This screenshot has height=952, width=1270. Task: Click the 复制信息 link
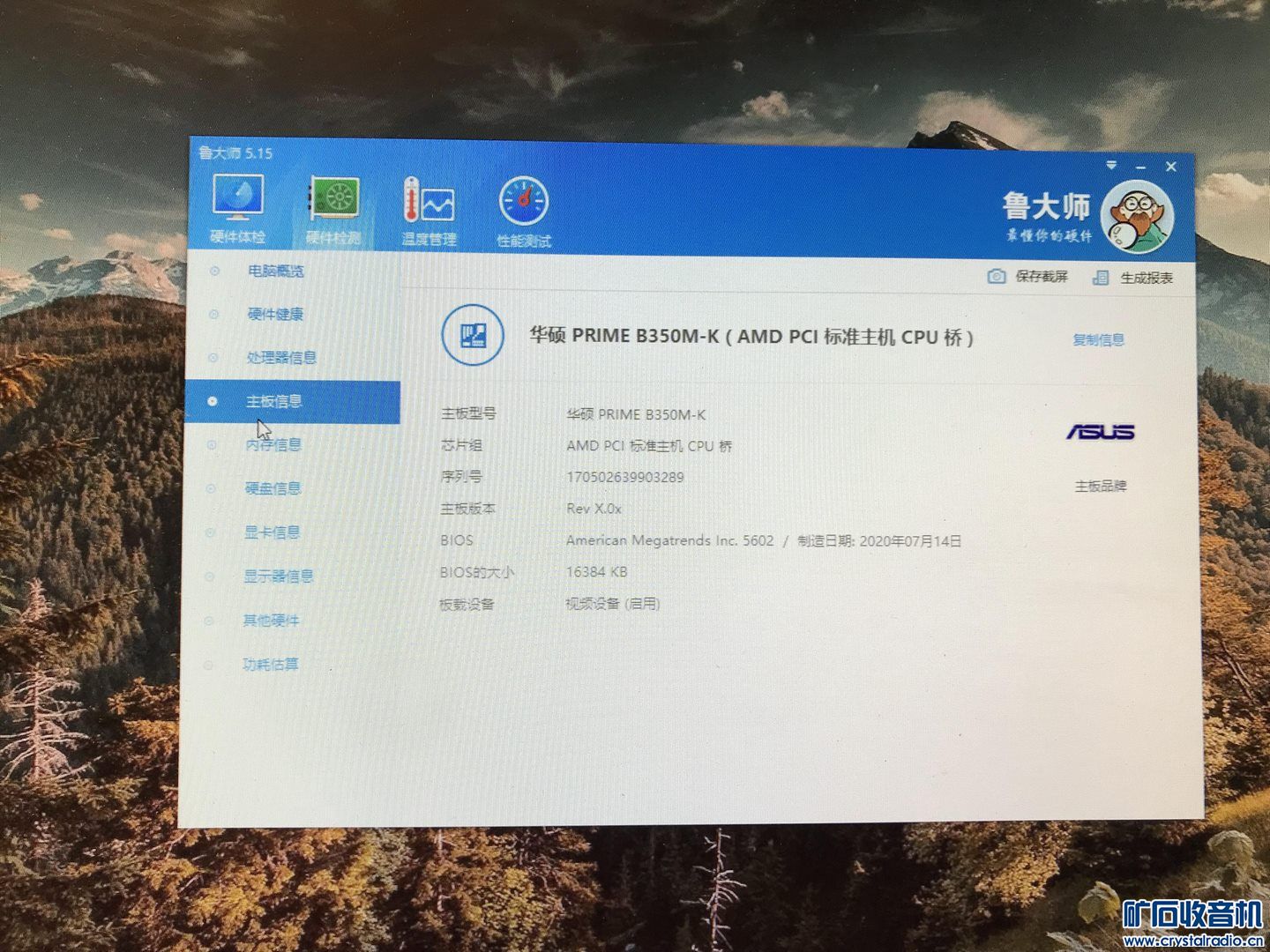click(x=1098, y=340)
